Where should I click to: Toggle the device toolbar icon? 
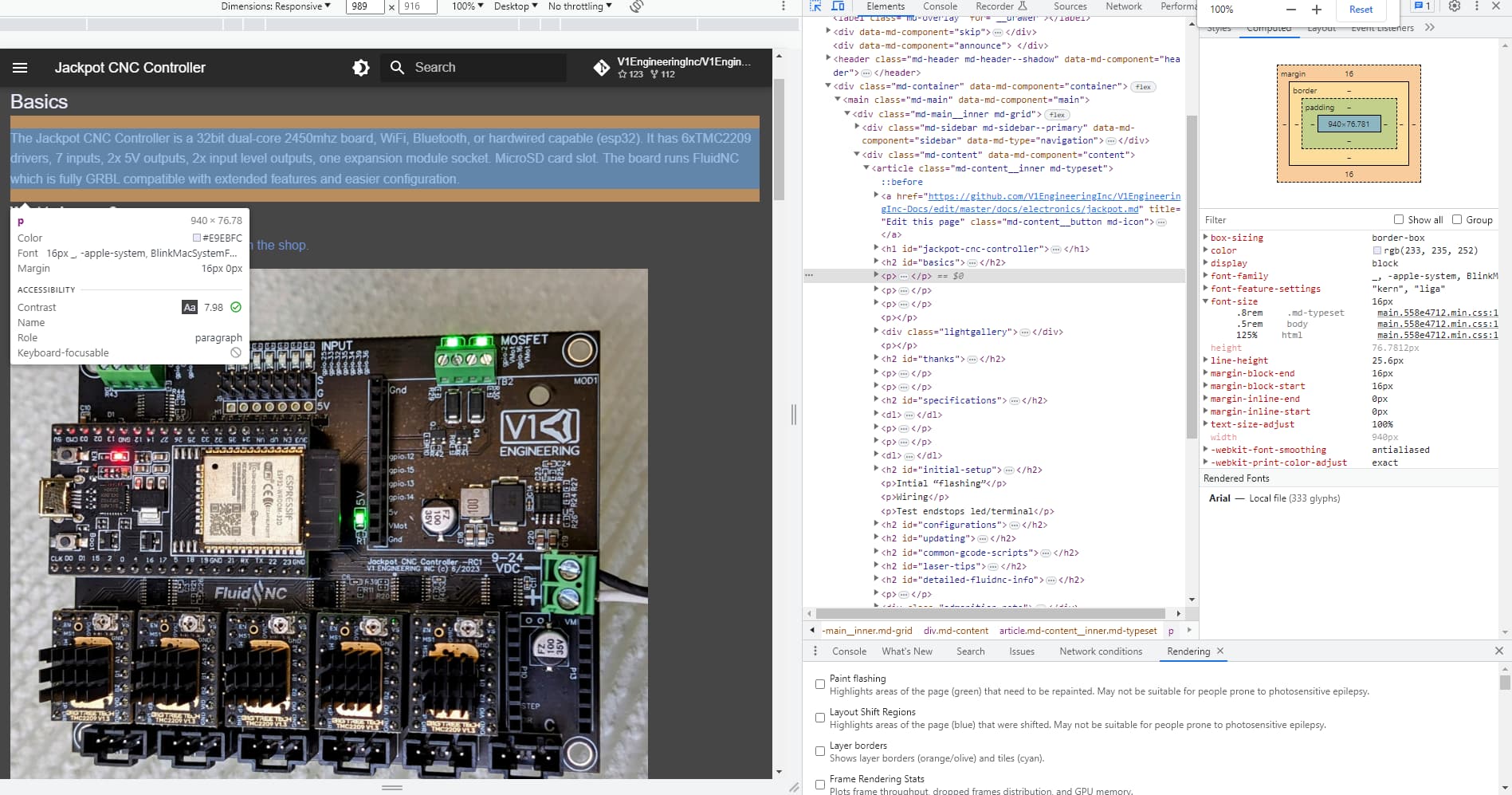(x=838, y=6)
